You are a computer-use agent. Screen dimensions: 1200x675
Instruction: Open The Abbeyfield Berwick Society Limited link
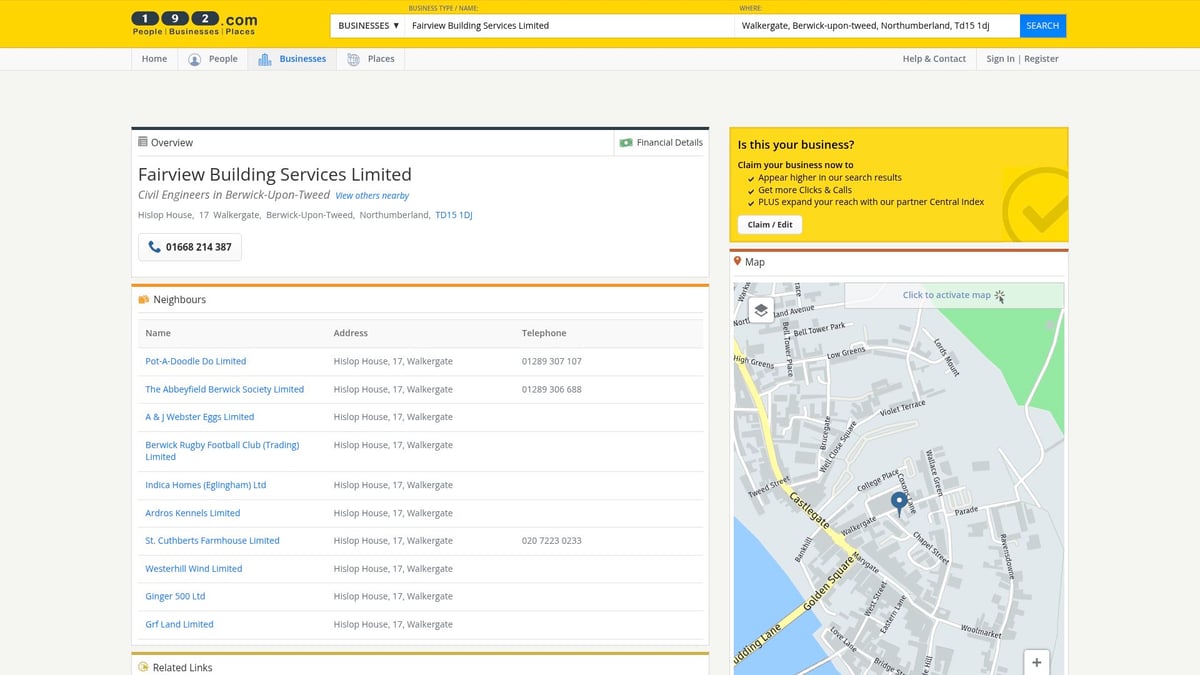tap(225, 389)
